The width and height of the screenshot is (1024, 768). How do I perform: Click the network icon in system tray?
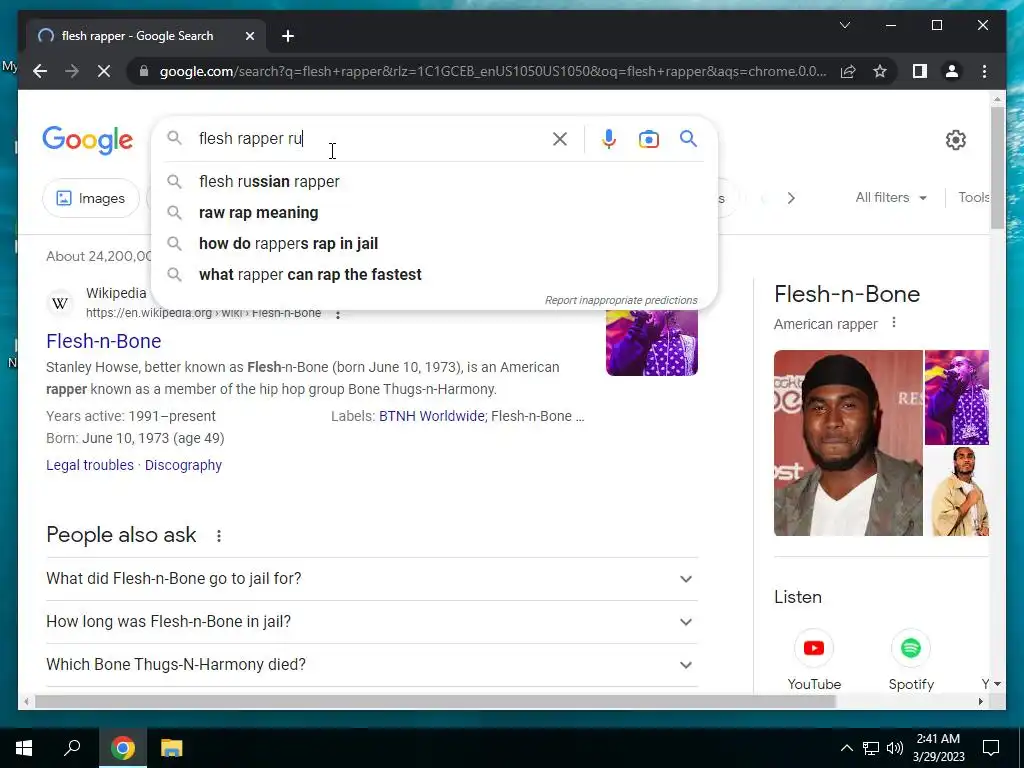point(871,748)
